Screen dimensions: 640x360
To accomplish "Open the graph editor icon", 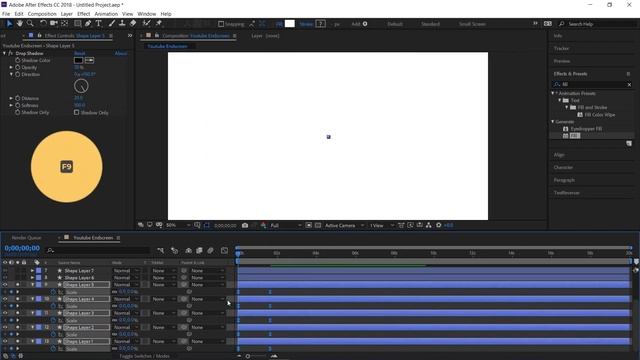I will (224, 250).
